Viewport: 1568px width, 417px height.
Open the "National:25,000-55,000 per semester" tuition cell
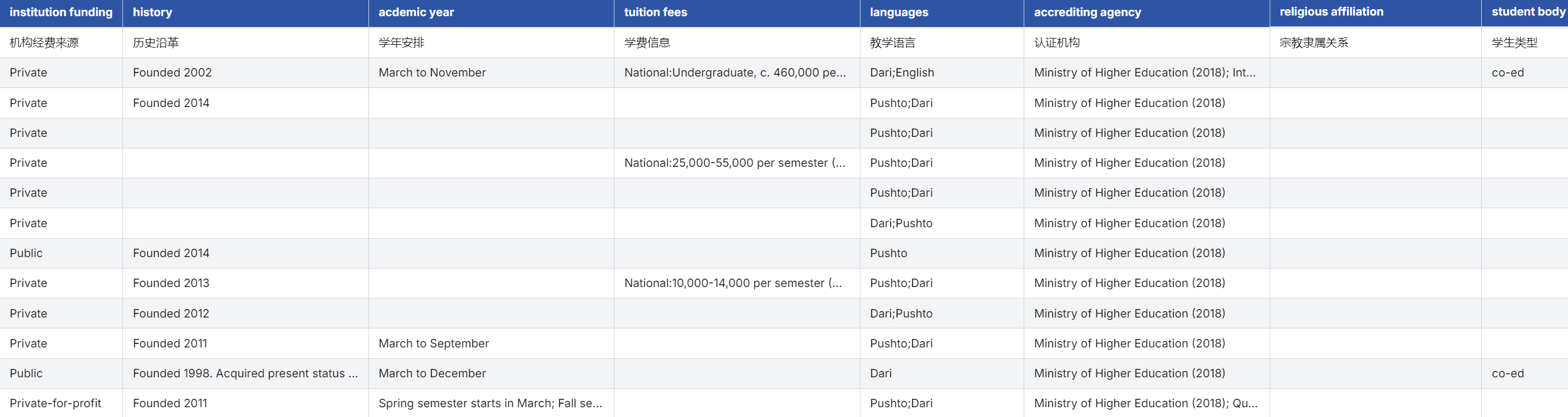tap(735, 163)
